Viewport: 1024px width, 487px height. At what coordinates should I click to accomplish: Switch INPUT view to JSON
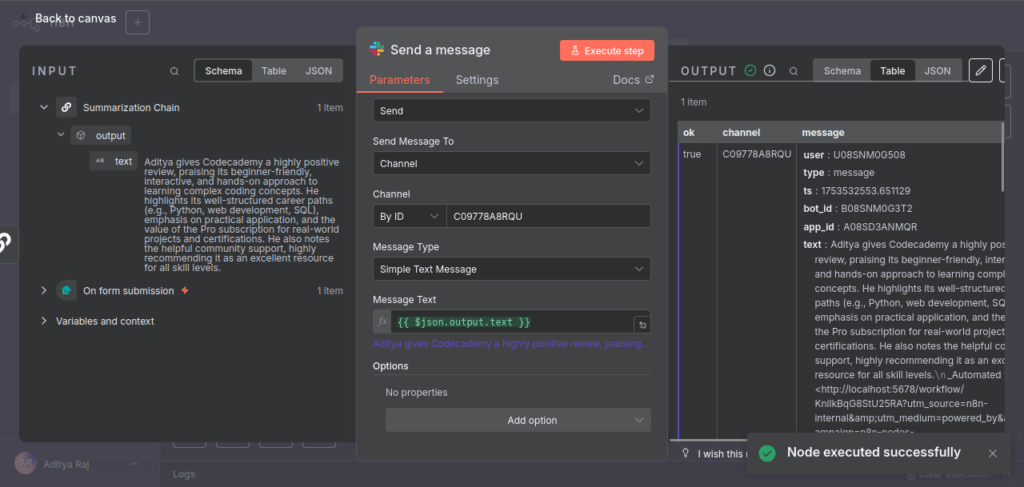(x=318, y=71)
